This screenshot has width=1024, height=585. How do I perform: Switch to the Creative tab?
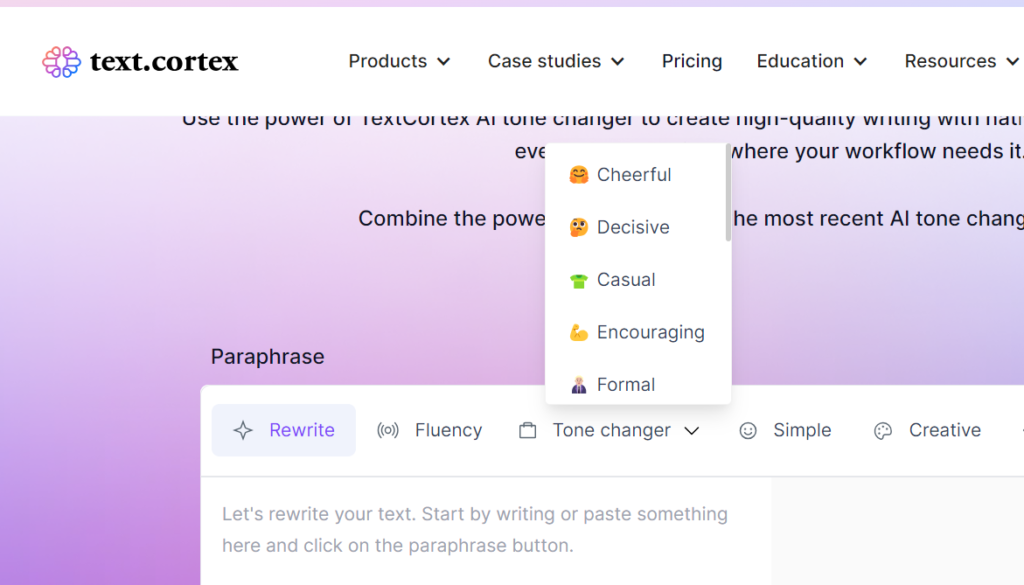coord(927,430)
